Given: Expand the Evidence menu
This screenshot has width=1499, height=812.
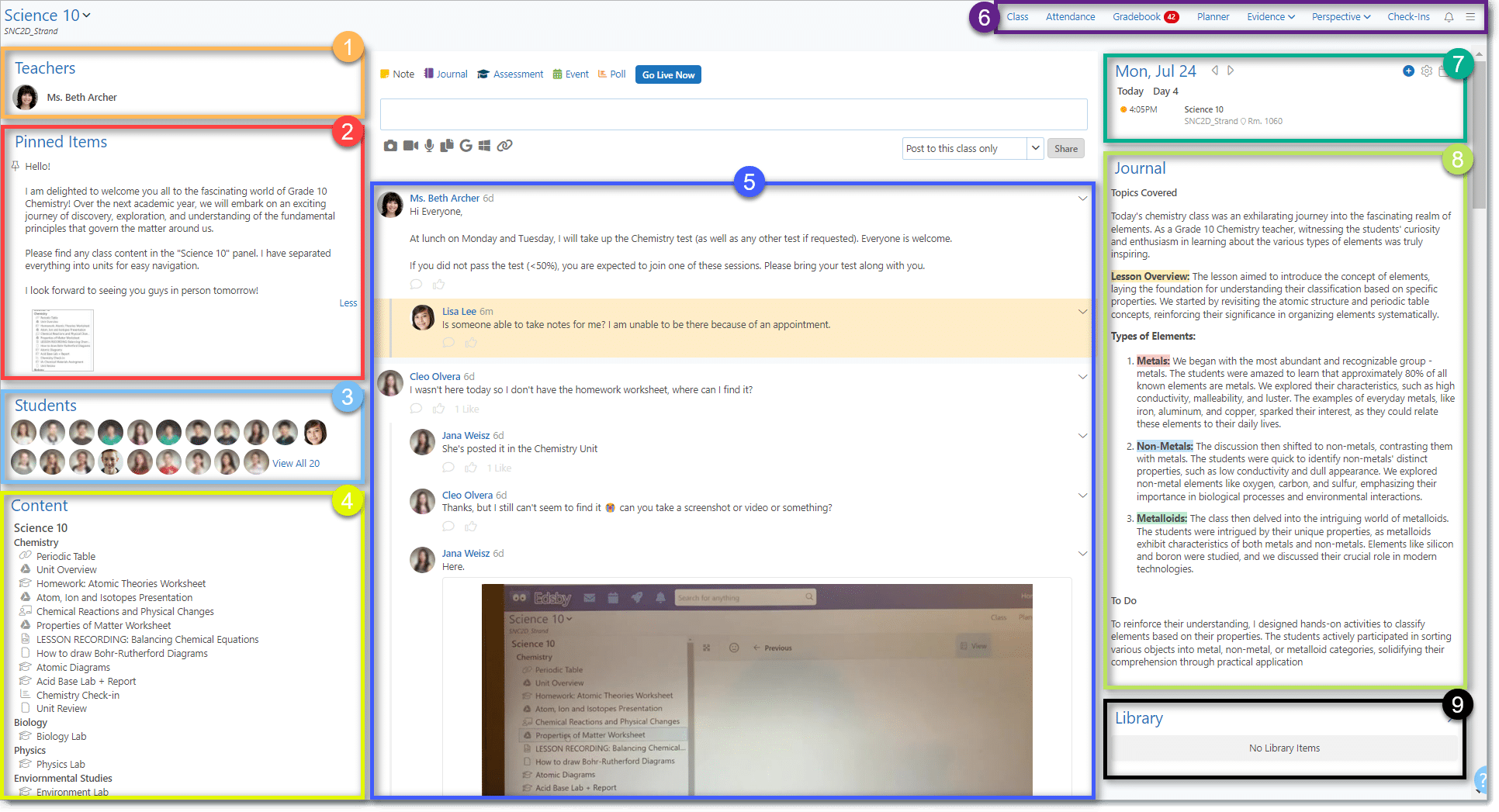Looking at the screenshot, I should pyautogui.click(x=1271, y=17).
